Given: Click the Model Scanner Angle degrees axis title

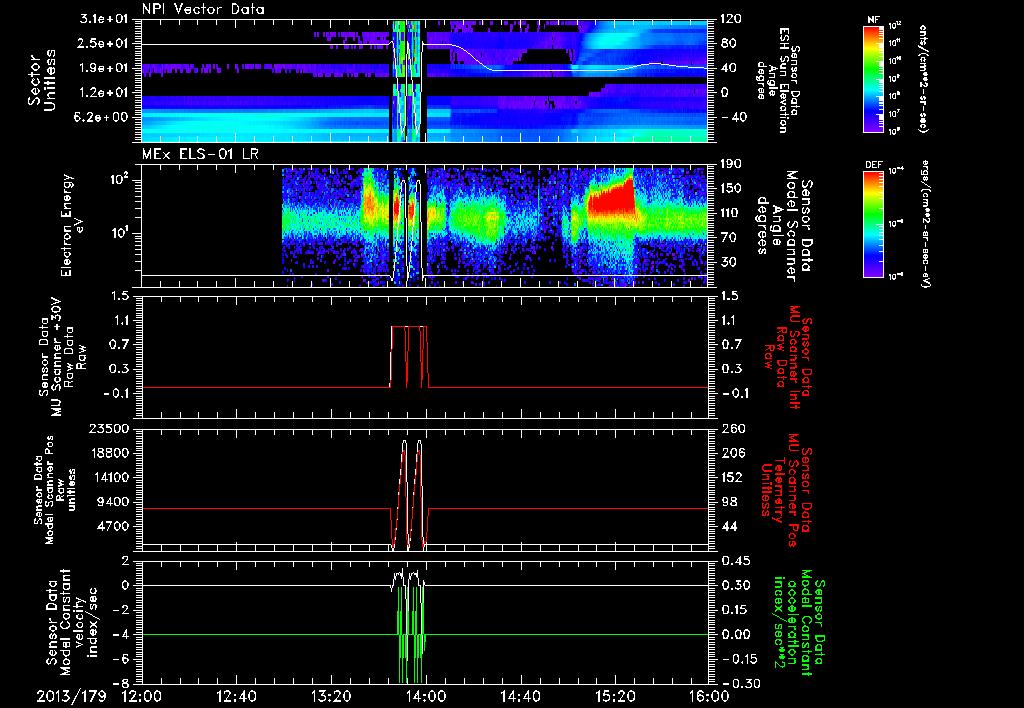Looking at the screenshot, I should [785, 226].
